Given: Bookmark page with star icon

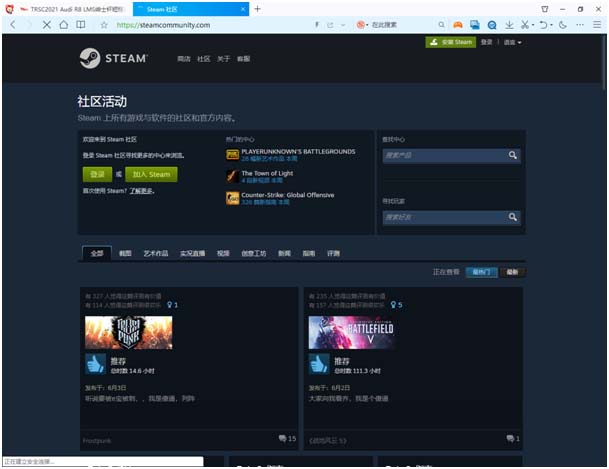Looking at the screenshot, I should 104,25.
